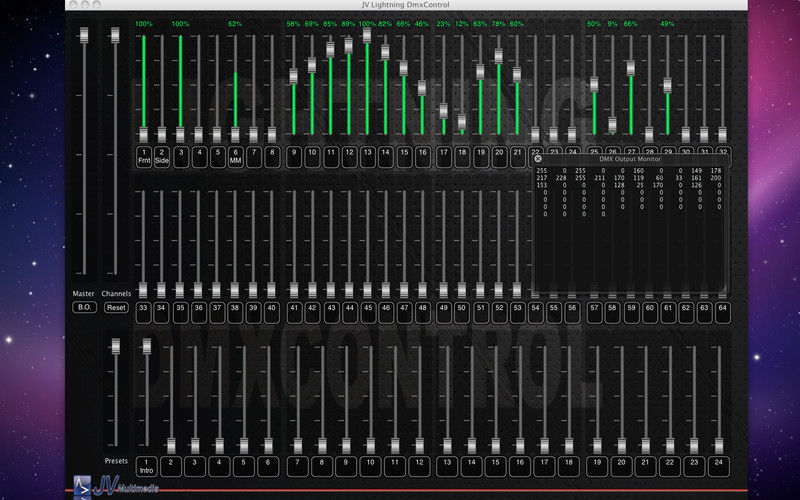Click channel 12 fader handle
The width and height of the screenshot is (800, 500).
[x=348, y=45]
